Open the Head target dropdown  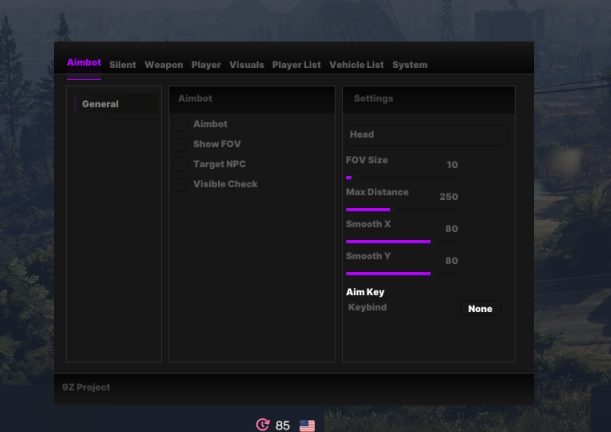(x=425, y=135)
